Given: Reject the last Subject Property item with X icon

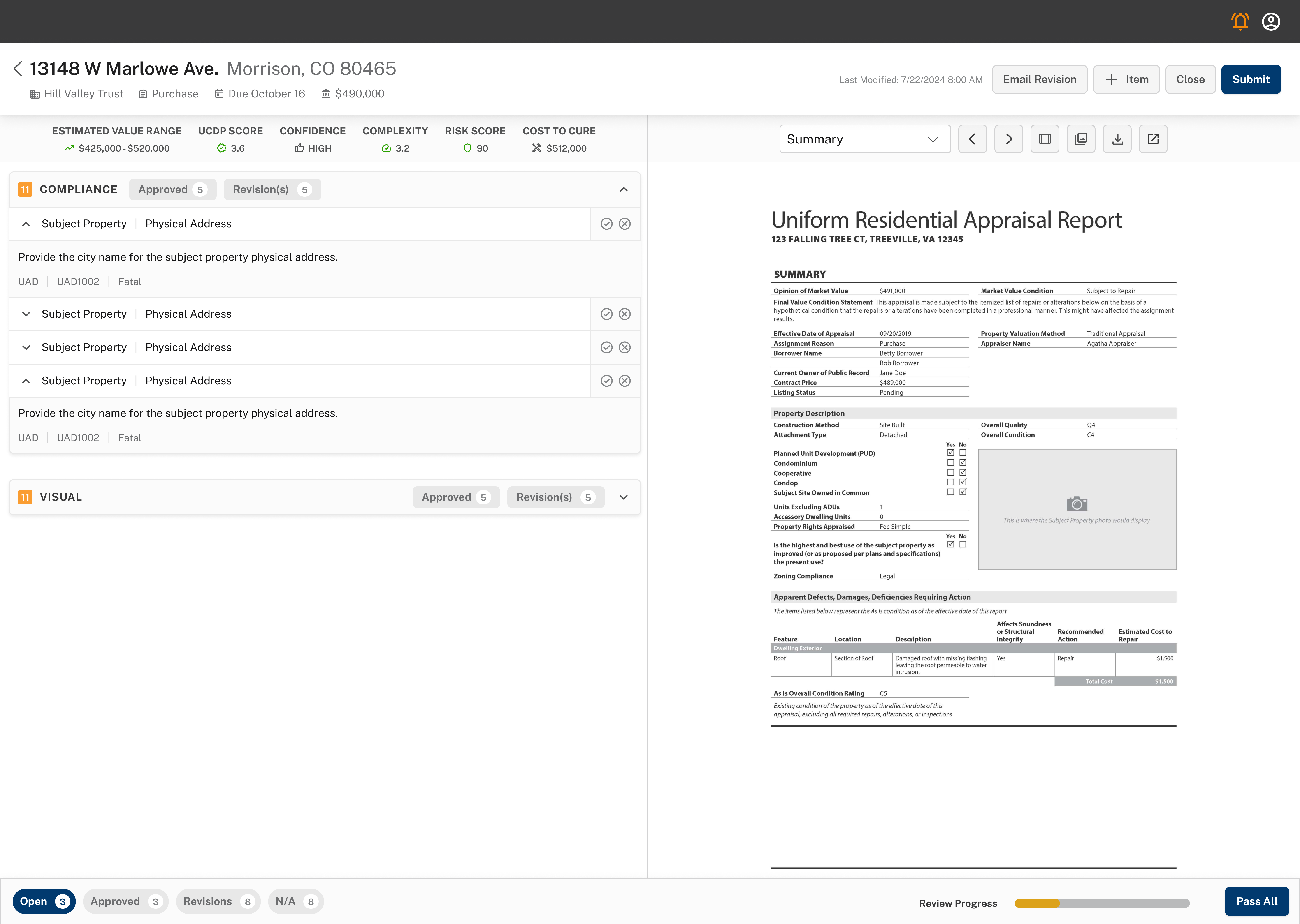Looking at the screenshot, I should (624, 381).
